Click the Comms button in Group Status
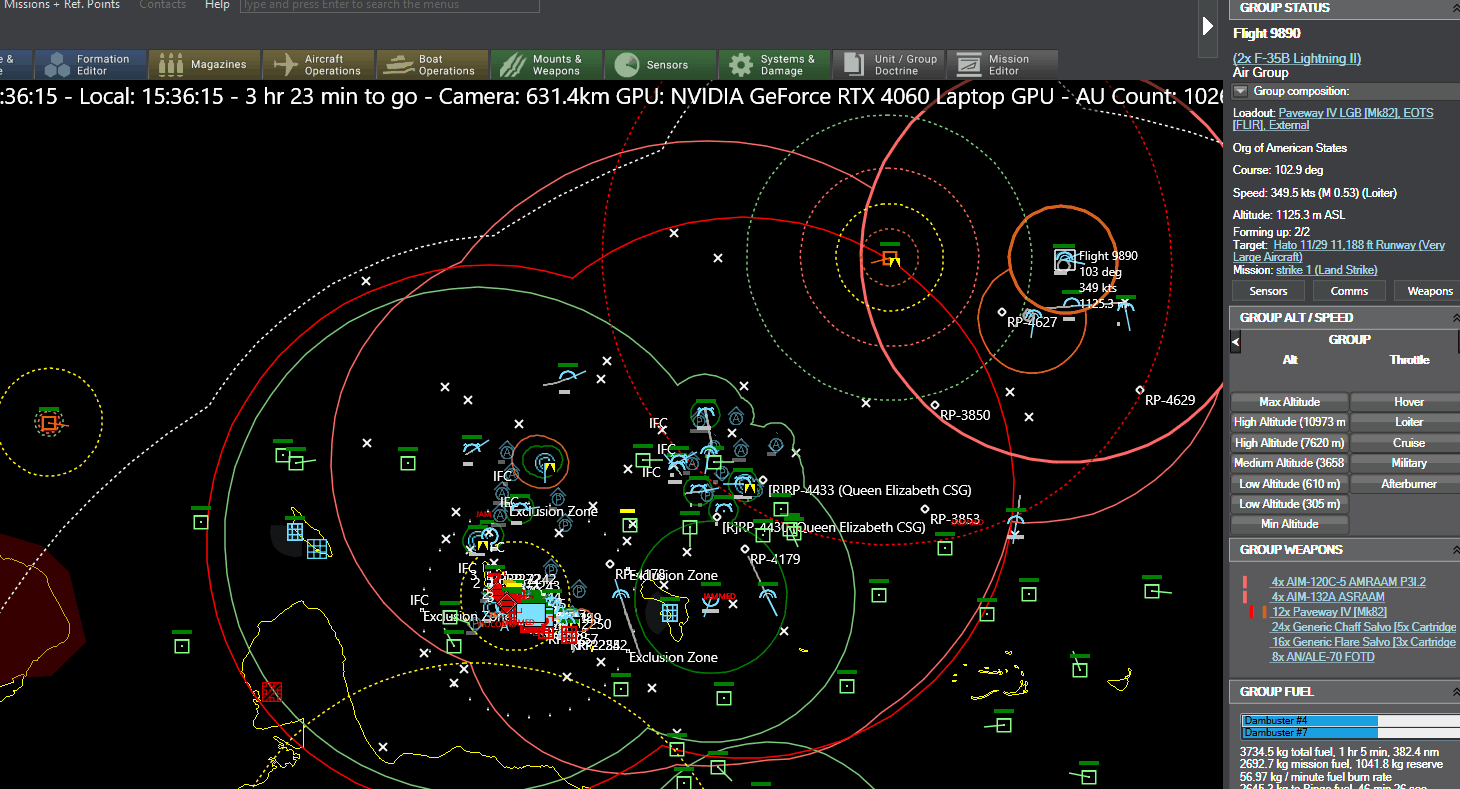 (1349, 291)
